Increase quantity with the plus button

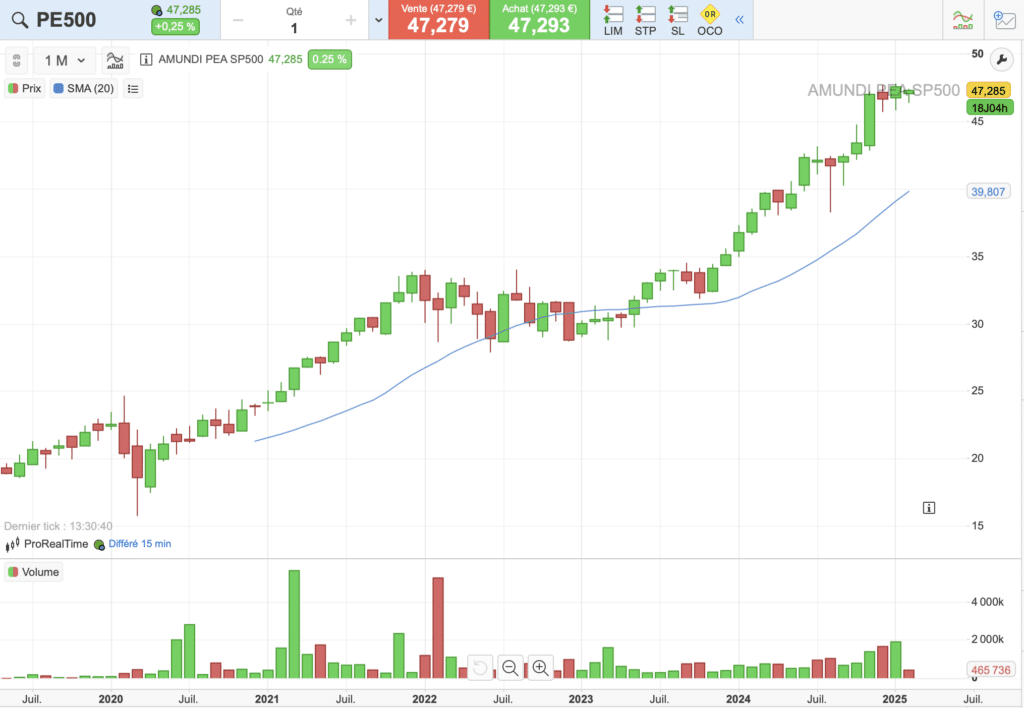click(x=351, y=20)
